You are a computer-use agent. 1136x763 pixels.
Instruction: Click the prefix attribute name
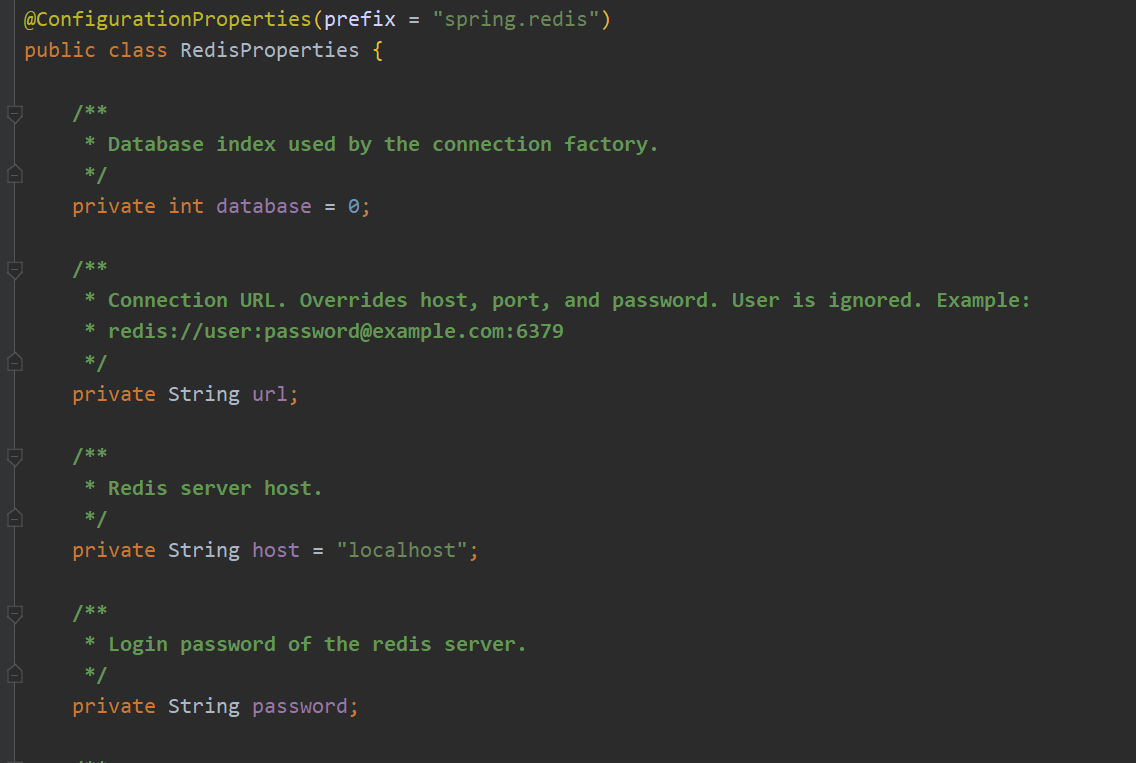(359, 20)
